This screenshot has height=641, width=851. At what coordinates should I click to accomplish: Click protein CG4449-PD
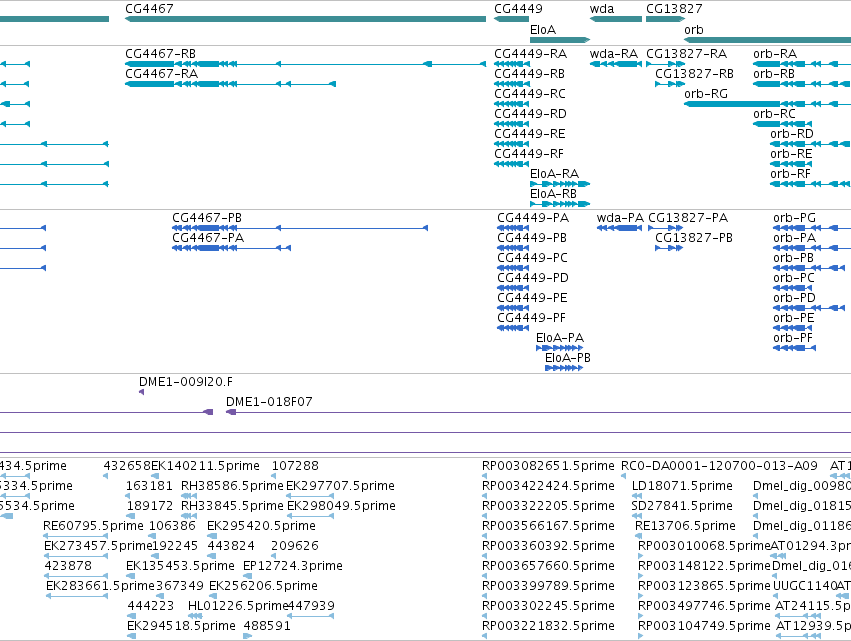pyautogui.click(x=513, y=288)
